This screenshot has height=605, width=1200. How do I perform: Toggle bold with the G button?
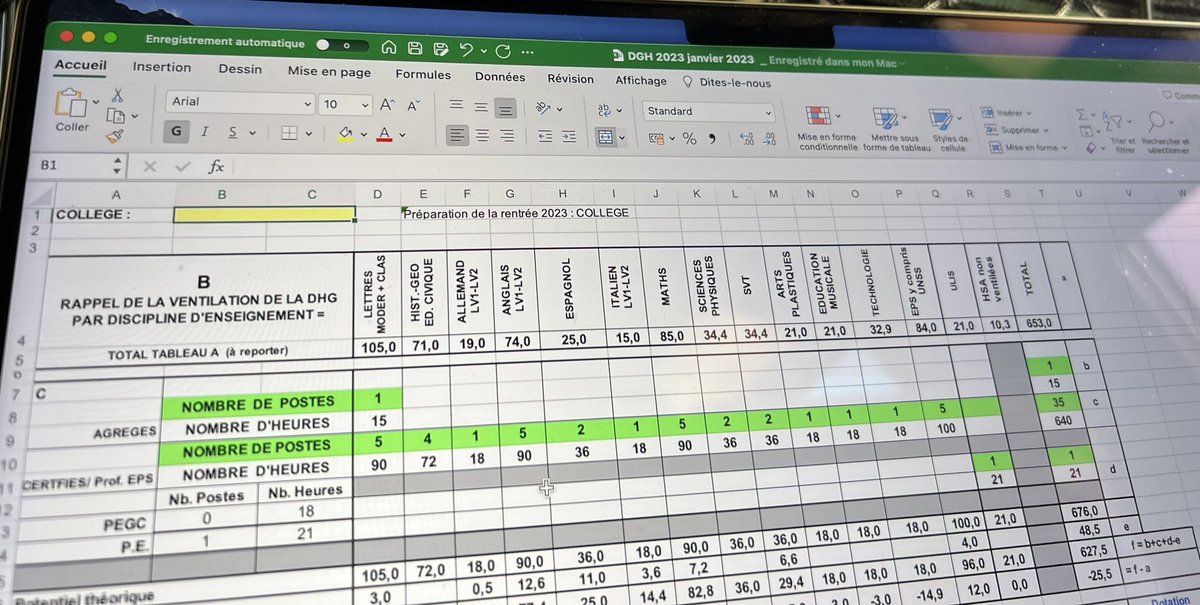pos(176,132)
